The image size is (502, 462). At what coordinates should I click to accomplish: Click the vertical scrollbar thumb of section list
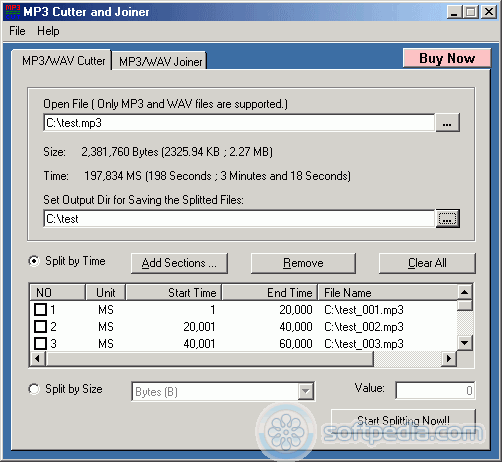(465, 305)
